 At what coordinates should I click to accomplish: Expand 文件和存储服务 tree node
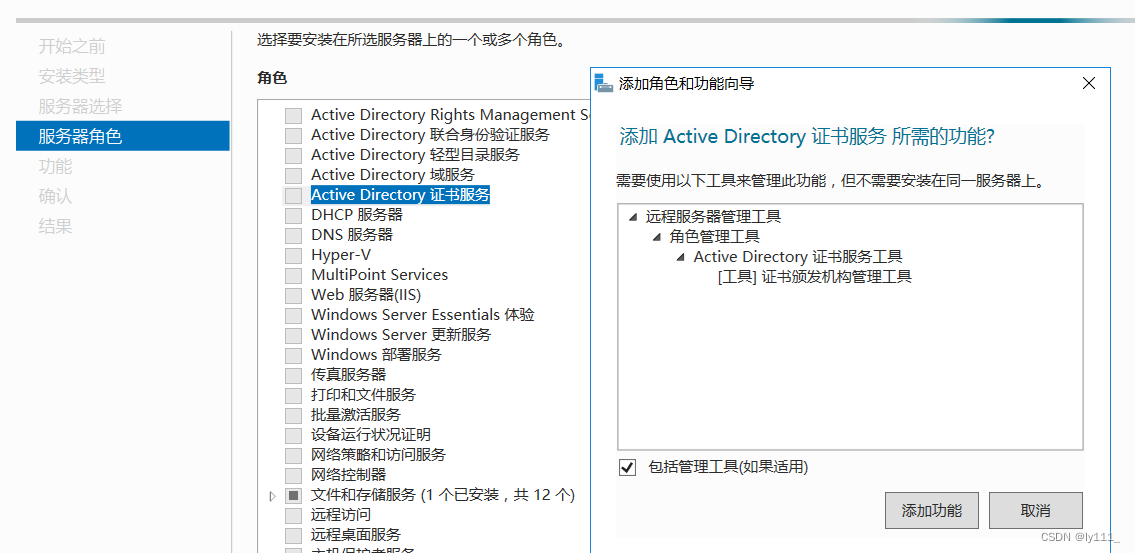click(273, 496)
